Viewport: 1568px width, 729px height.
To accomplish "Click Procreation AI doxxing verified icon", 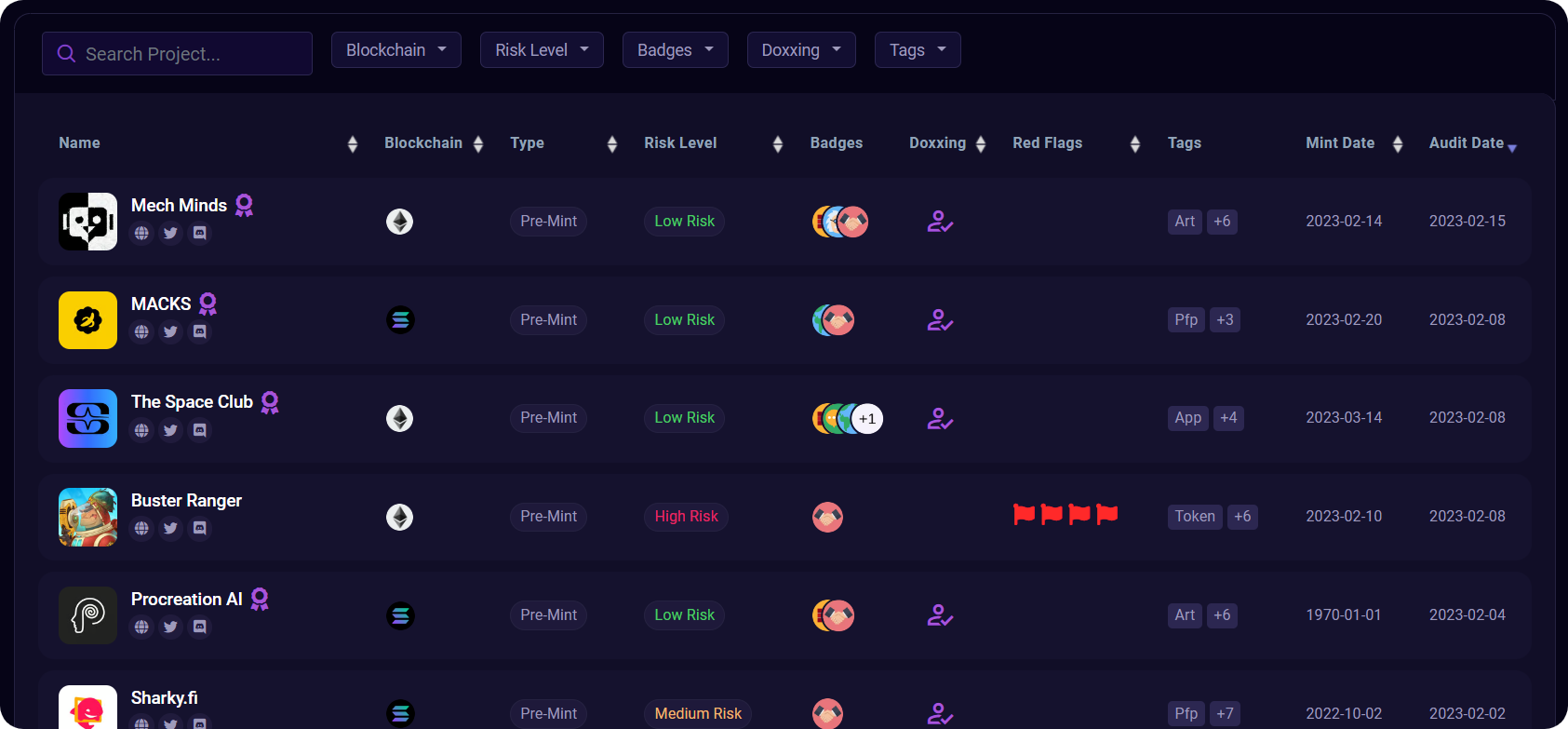I will pos(940,615).
